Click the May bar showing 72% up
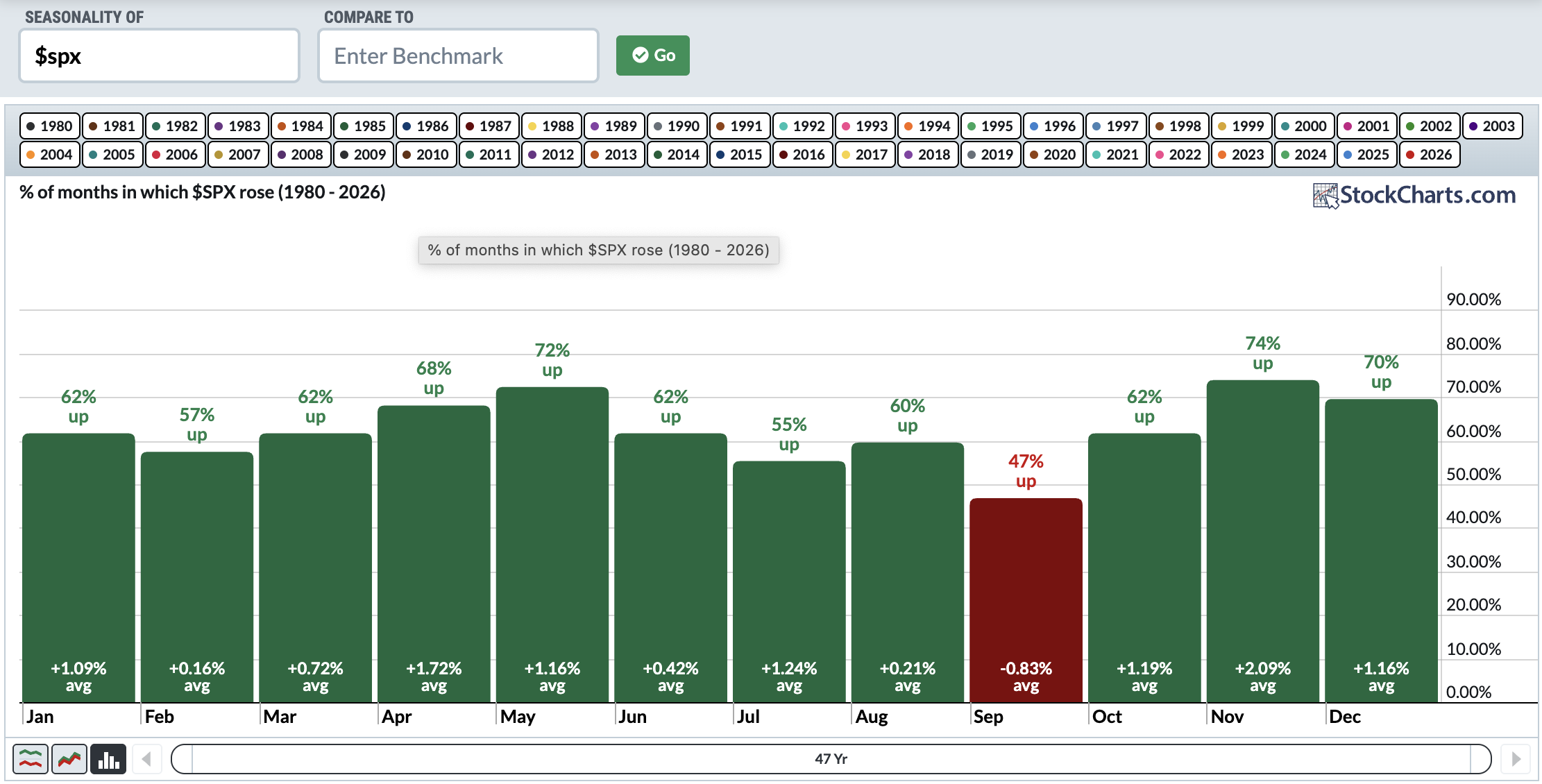The width and height of the screenshot is (1542, 784). pyautogui.click(x=552, y=545)
